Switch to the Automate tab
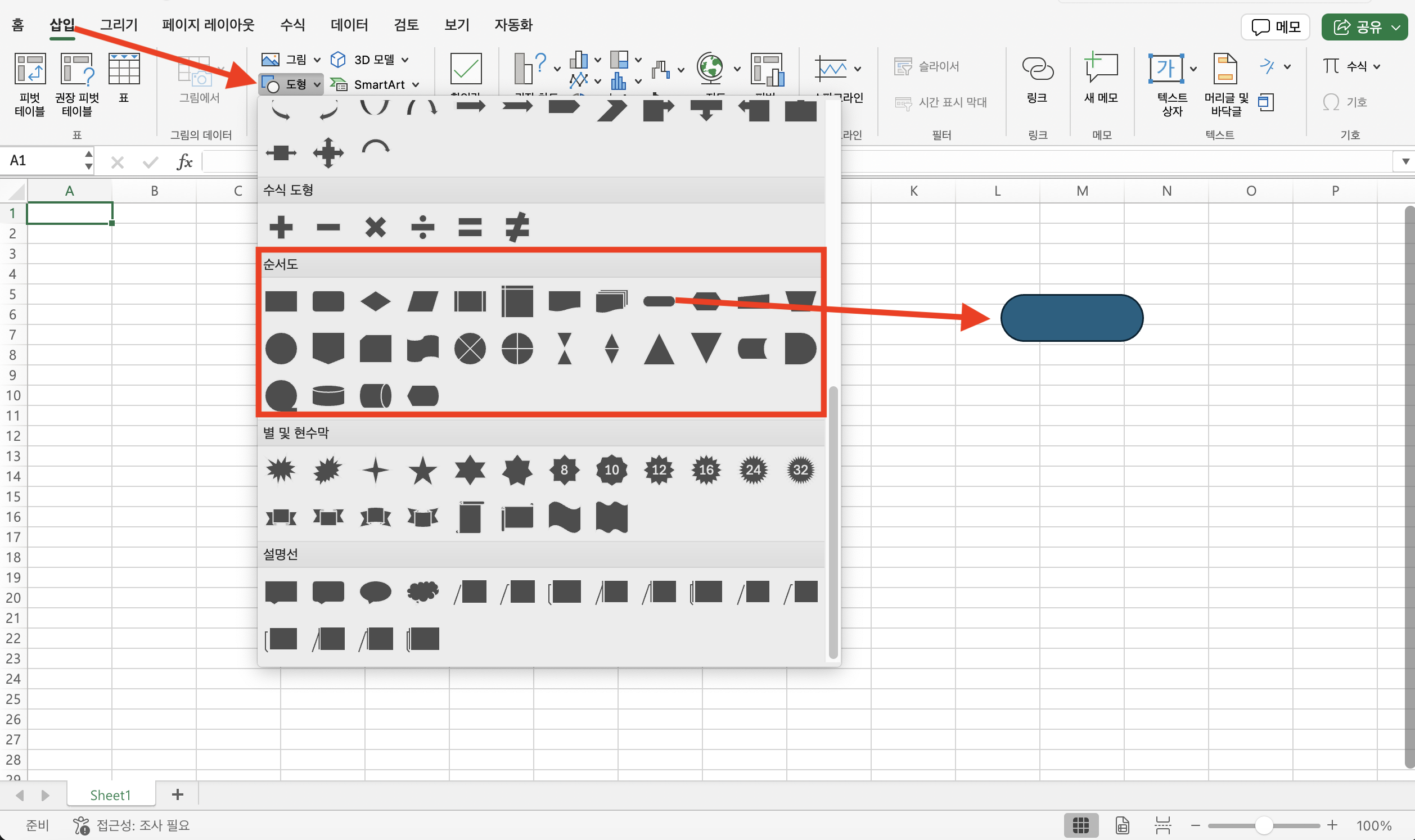The width and height of the screenshot is (1415, 840). pyautogui.click(x=513, y=25)
